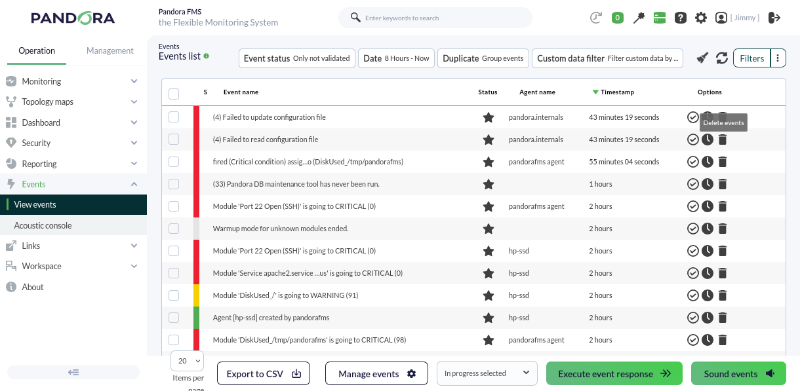
Task: Set 'Agent [hp-ssd] created' event in progress
Action: click(707, 317)
